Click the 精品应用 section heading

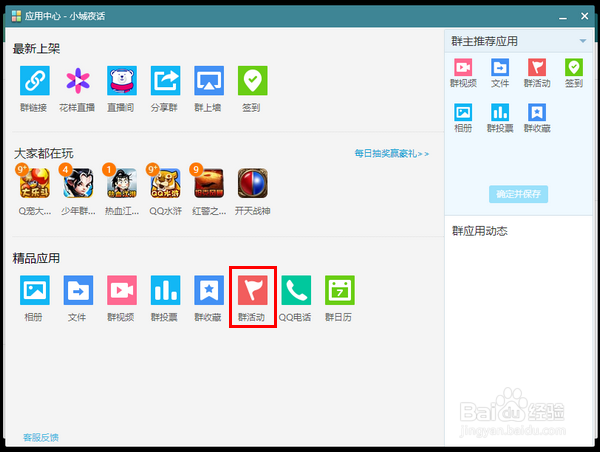[x=36, y=258]
